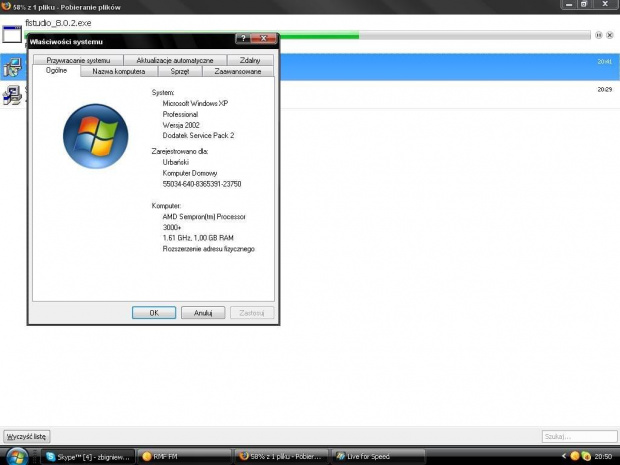
Task: Click the AMD Sempron(tm) Processor text
Action: [x=204, y=217]
